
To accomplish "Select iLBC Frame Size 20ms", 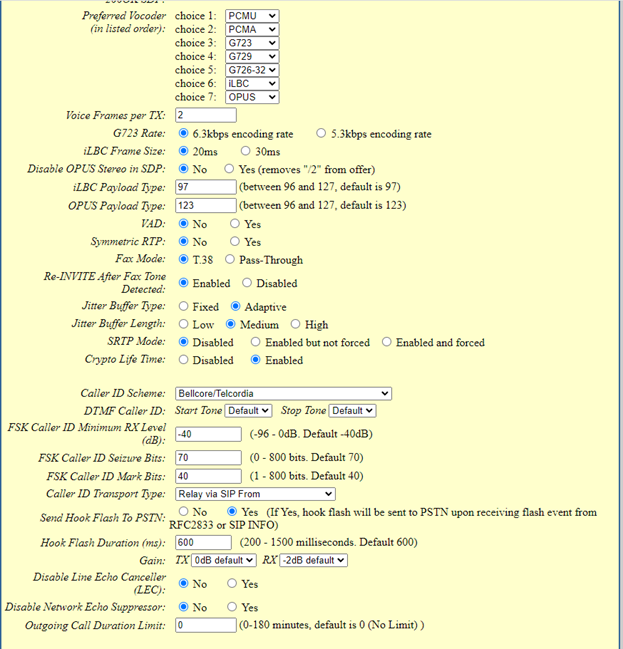I will tap(183, 151).
